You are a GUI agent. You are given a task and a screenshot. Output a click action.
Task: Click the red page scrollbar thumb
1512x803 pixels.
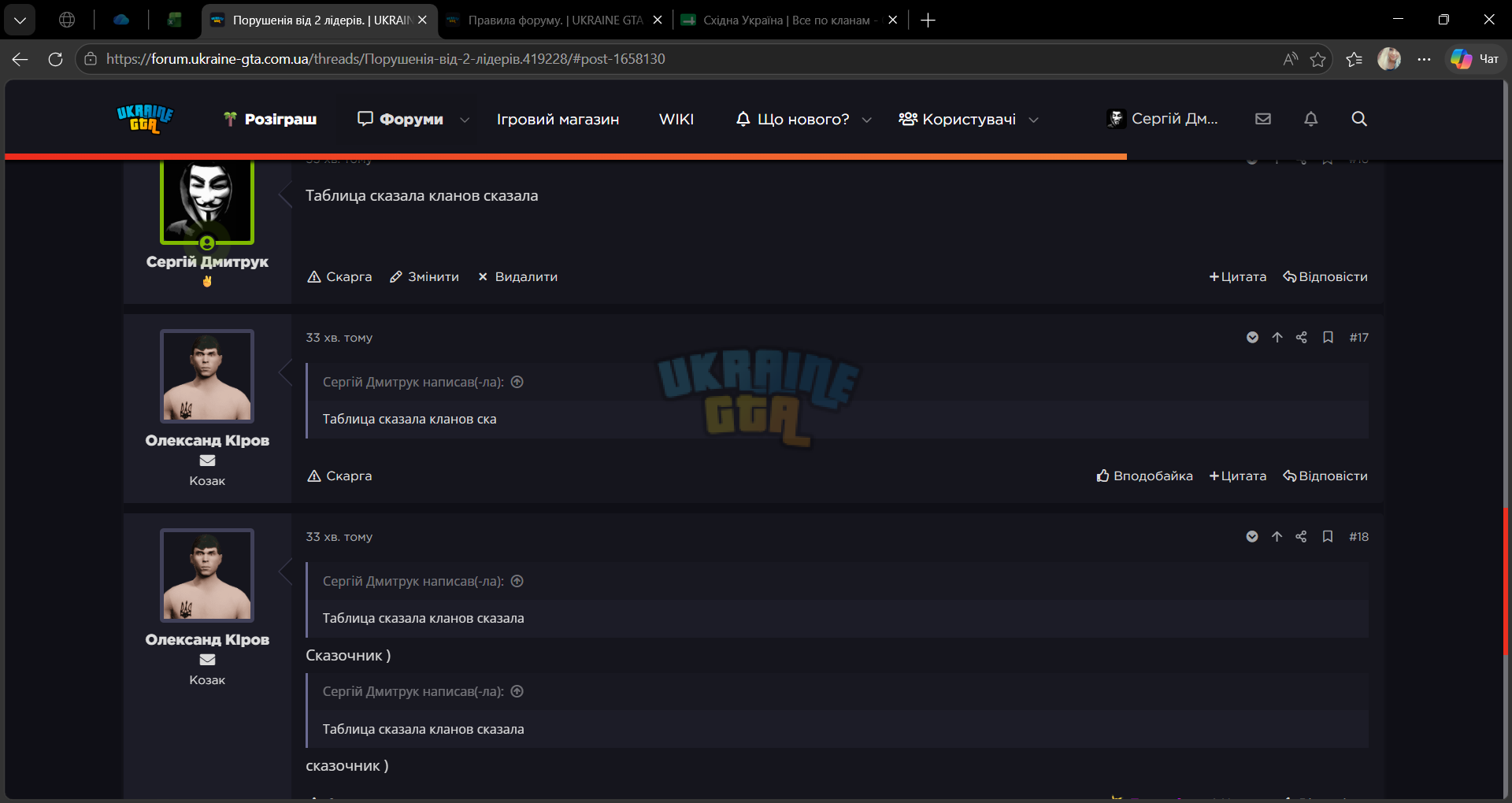1506,582
